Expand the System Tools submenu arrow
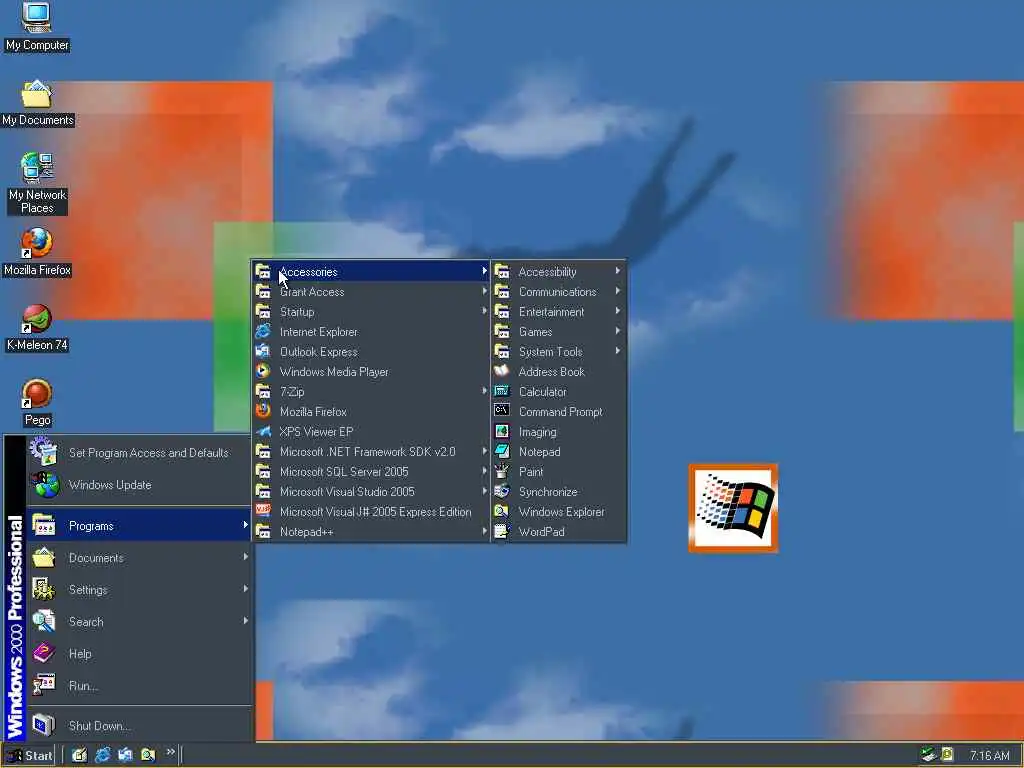1024x768 pixels. pos(617,351)
